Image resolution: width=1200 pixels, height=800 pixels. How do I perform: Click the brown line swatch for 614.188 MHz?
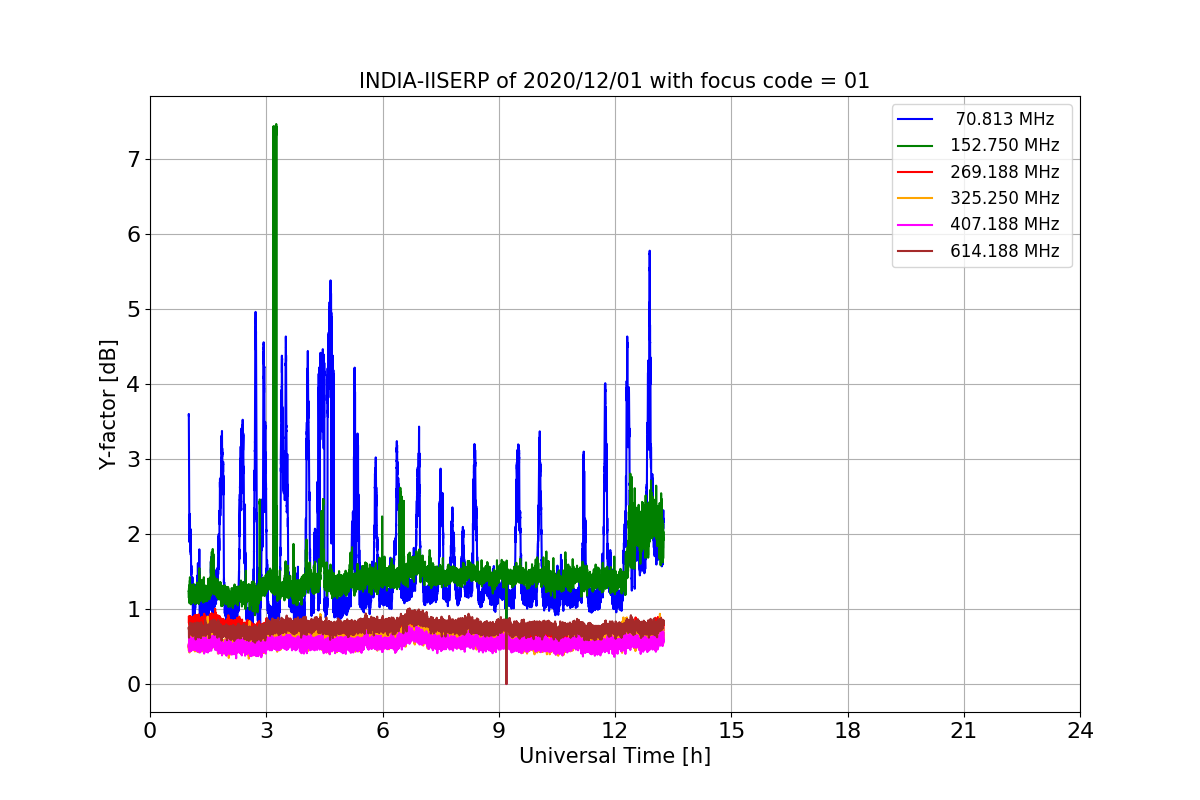[x=915, y=252]
